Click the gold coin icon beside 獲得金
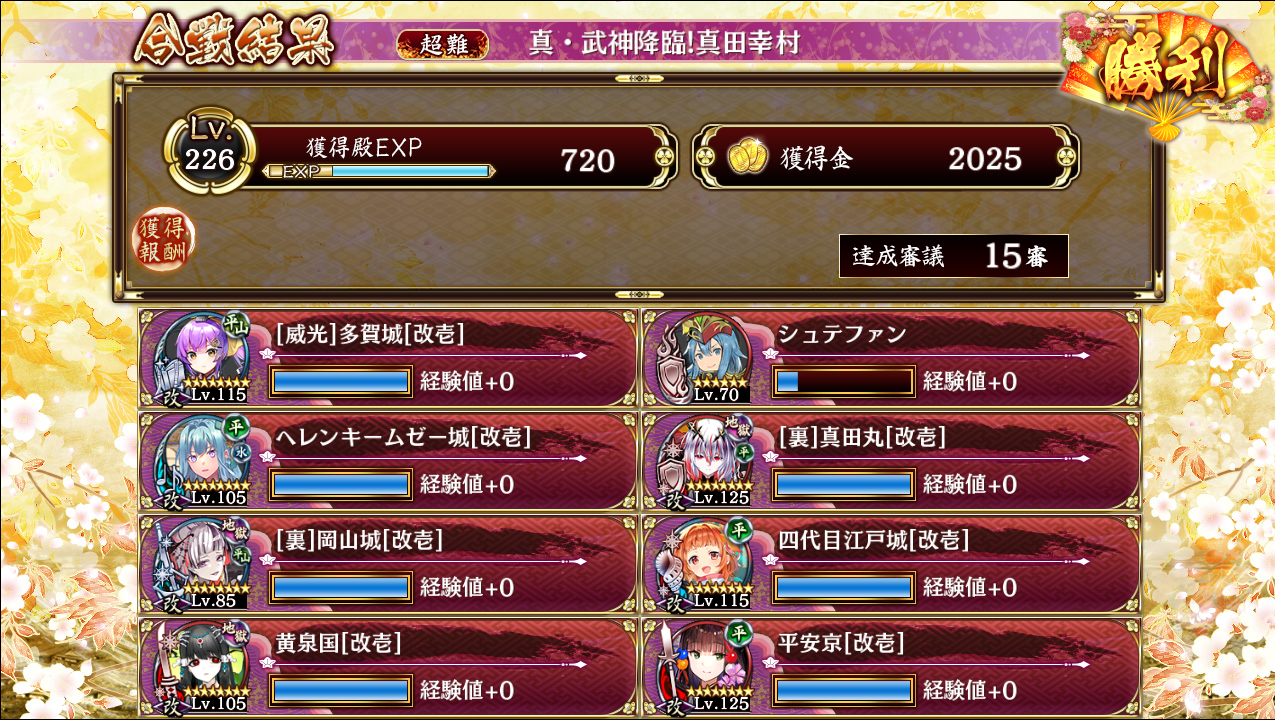Viewport: 1275px width, 720px height. point(747,158)
